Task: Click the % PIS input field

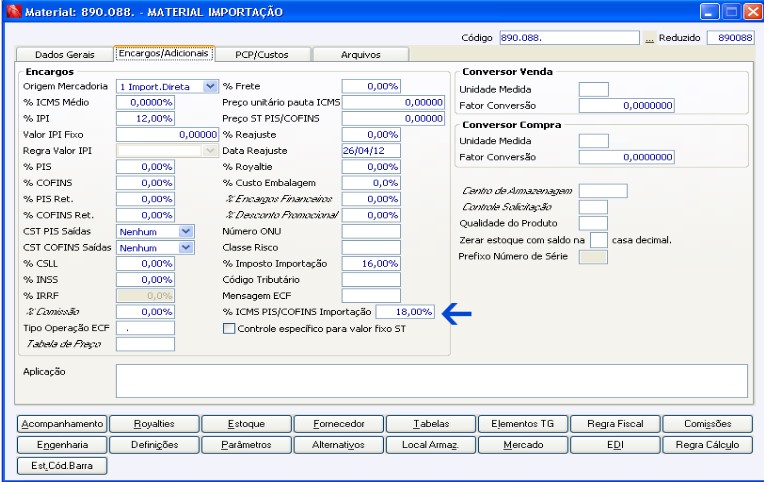Action: click(145, 167)
